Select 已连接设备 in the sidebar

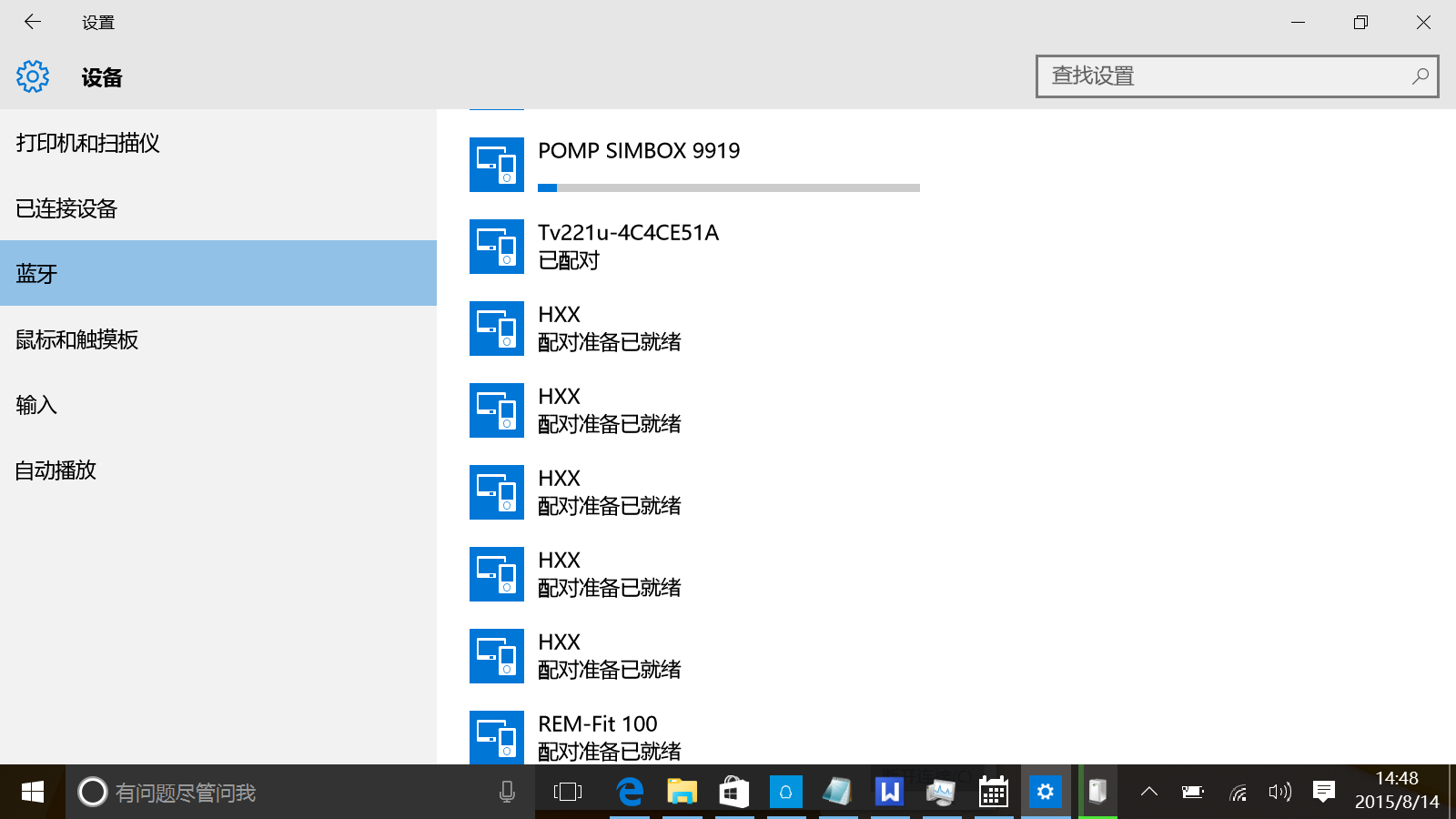(x=66, y=208)
